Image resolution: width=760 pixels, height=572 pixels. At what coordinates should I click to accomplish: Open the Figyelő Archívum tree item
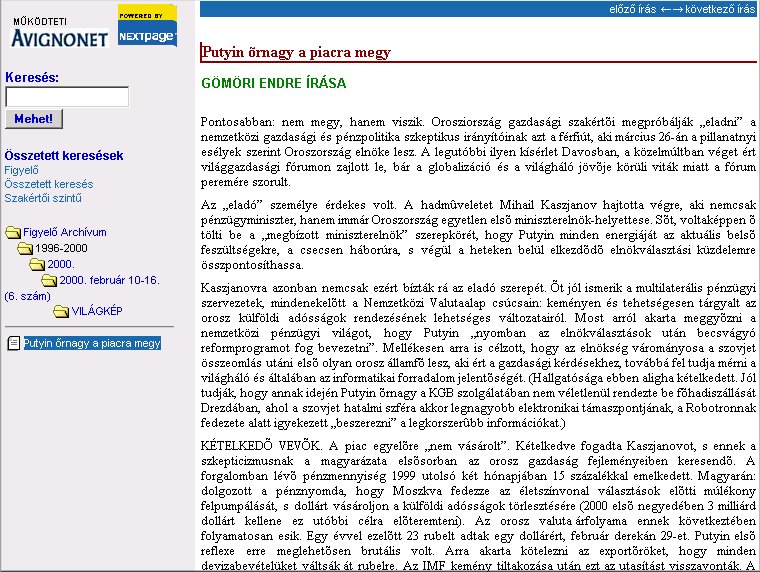[x=65, y=232]
